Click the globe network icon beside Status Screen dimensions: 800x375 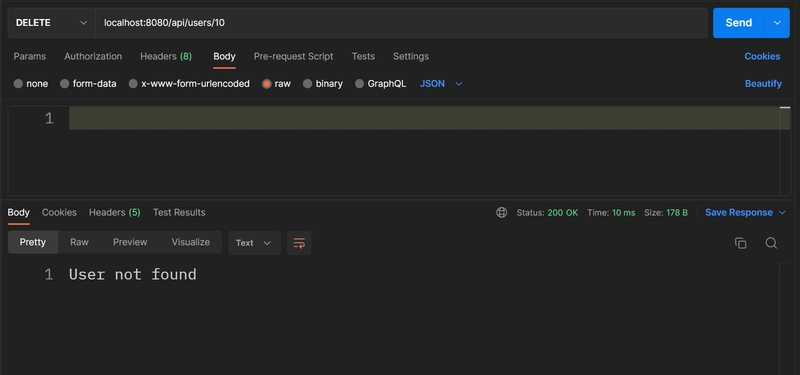click(x=502, y=212)
